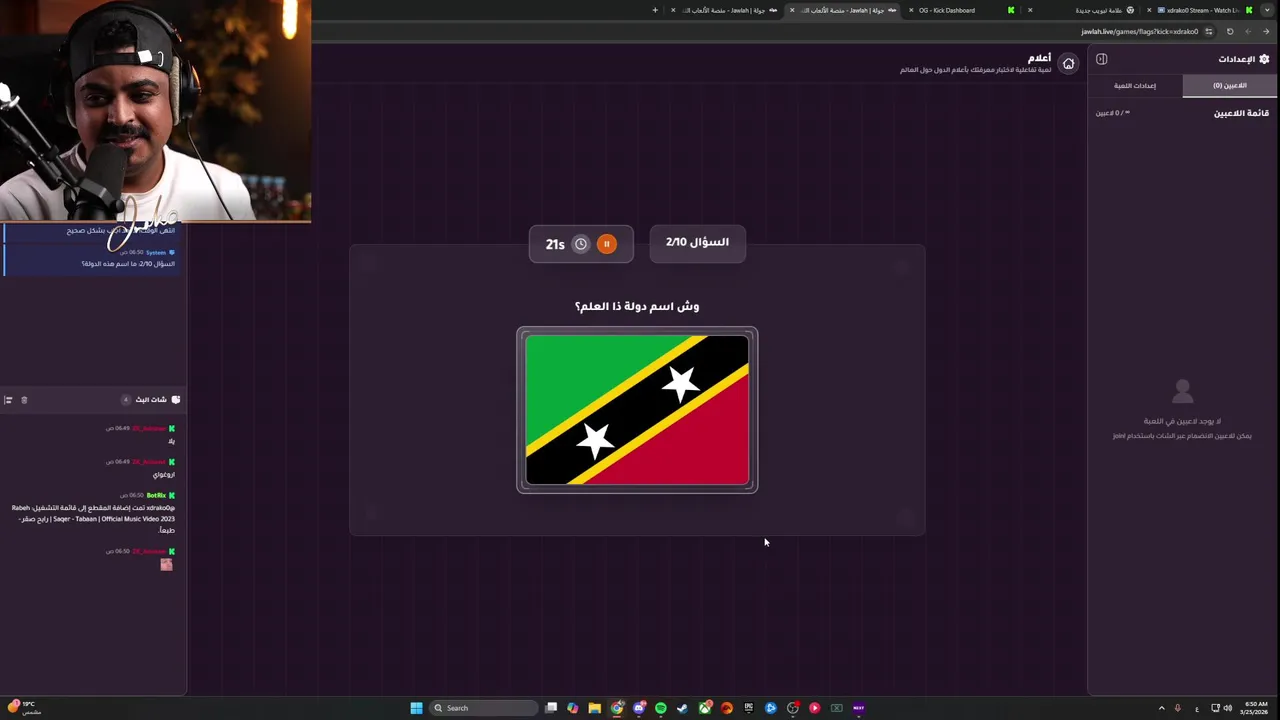Launch Copilot from the taskbar
Viewport: 1280px width, 720px height.
coord(573,708)
